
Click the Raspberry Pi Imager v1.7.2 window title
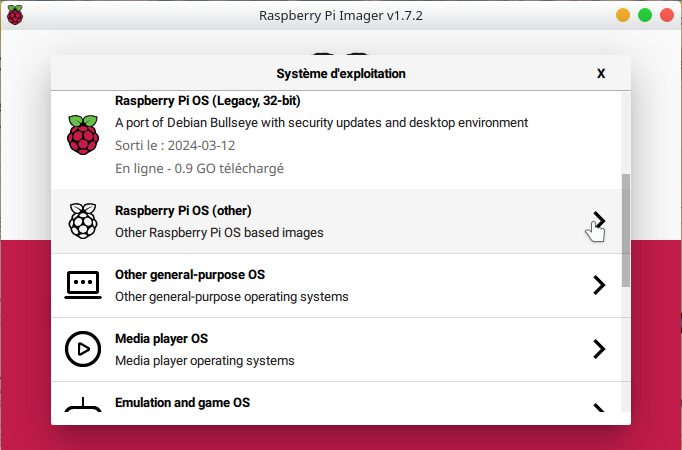point(341,16)
